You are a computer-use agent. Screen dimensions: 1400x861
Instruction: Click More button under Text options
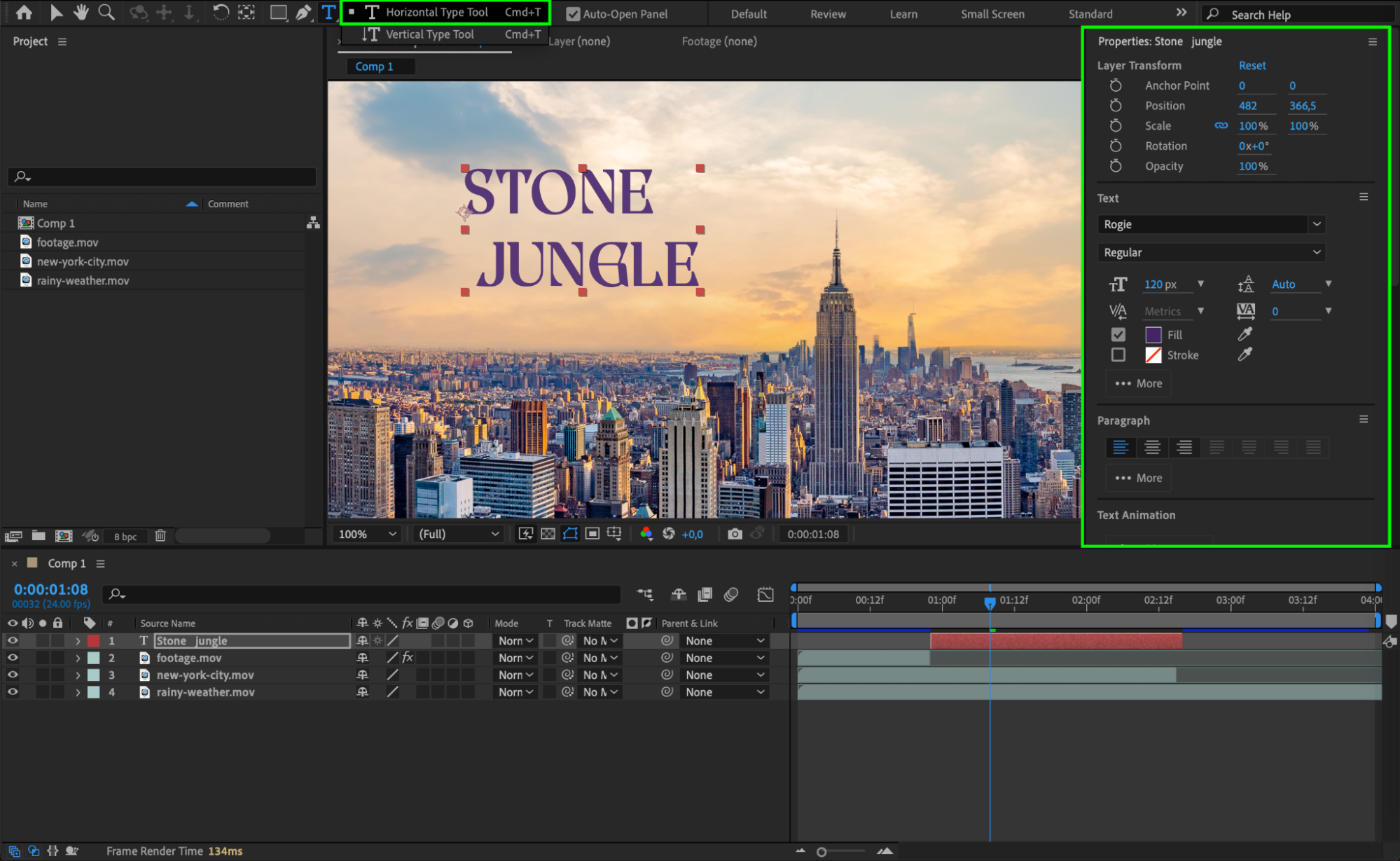click(x=1139, y=383)
